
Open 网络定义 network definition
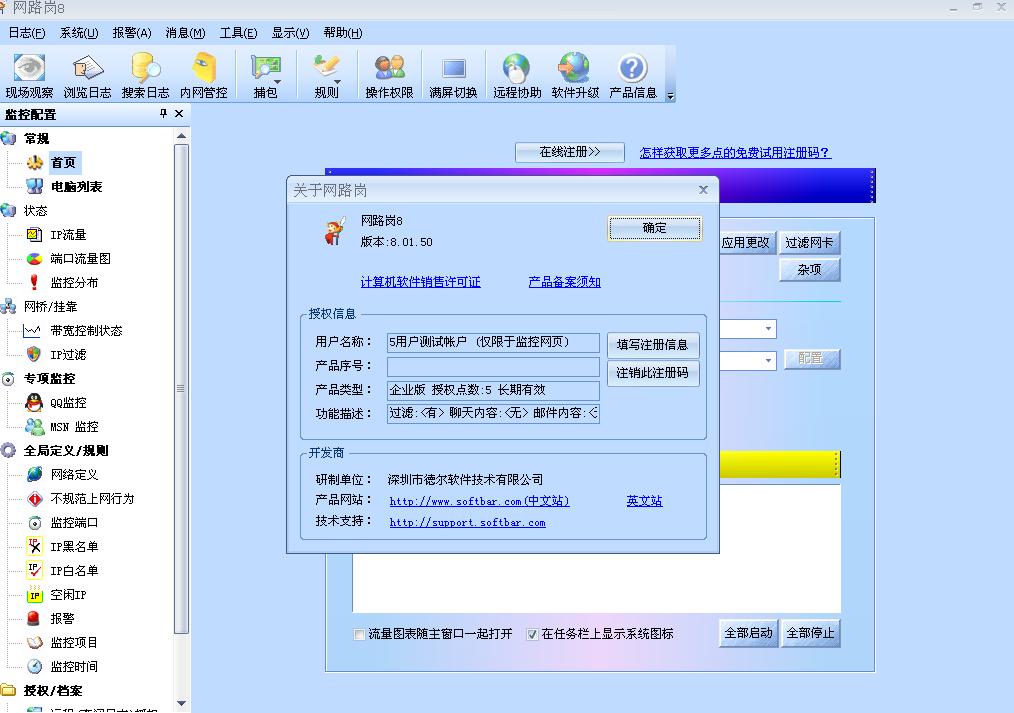coord(74,474)
